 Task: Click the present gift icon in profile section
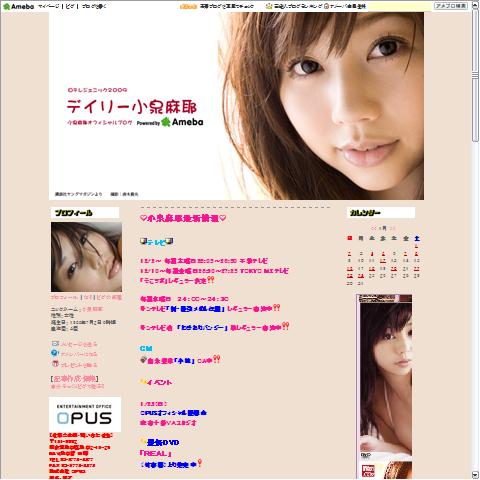point(55,364)
